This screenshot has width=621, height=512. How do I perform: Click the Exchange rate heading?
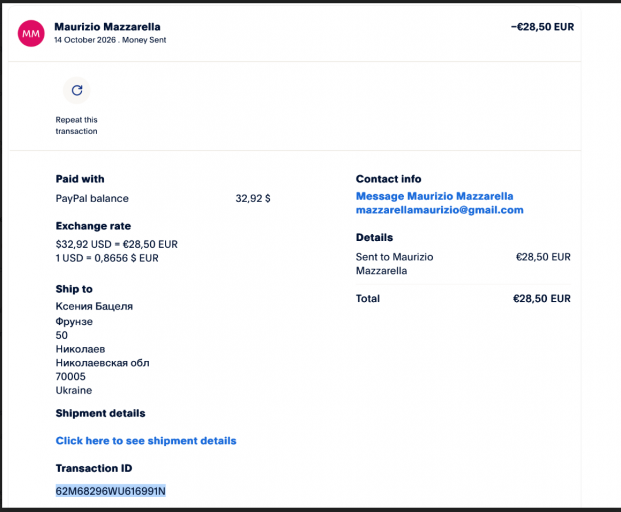tap(93, 226)
